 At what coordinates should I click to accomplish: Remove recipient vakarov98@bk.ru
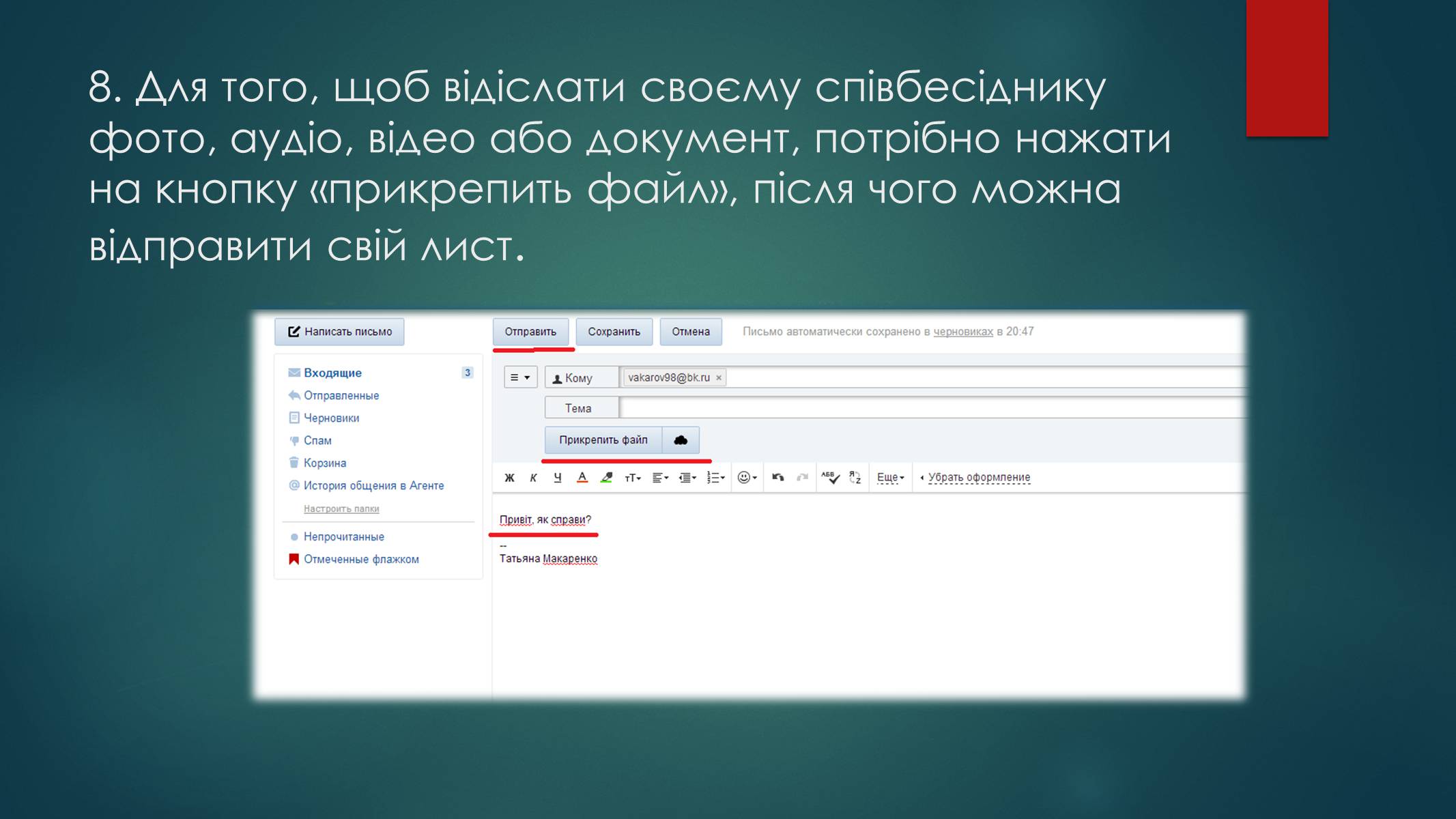pos(718,377)
